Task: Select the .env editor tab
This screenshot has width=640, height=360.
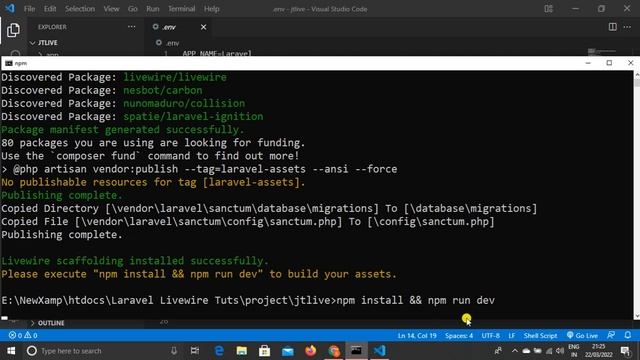Action: [178, 27]
